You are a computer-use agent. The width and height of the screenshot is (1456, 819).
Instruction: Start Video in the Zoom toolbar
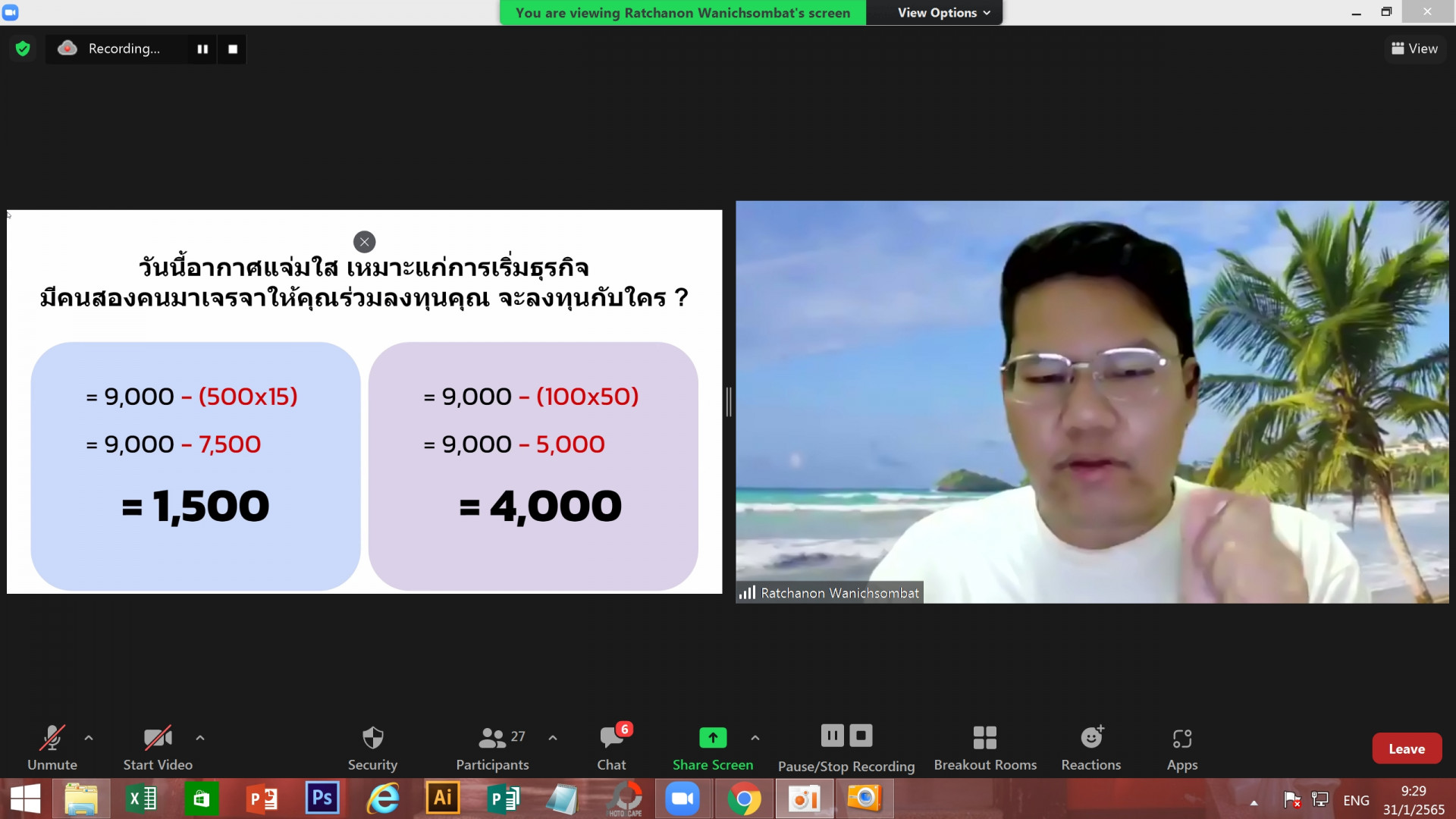[x=158, y=748]
